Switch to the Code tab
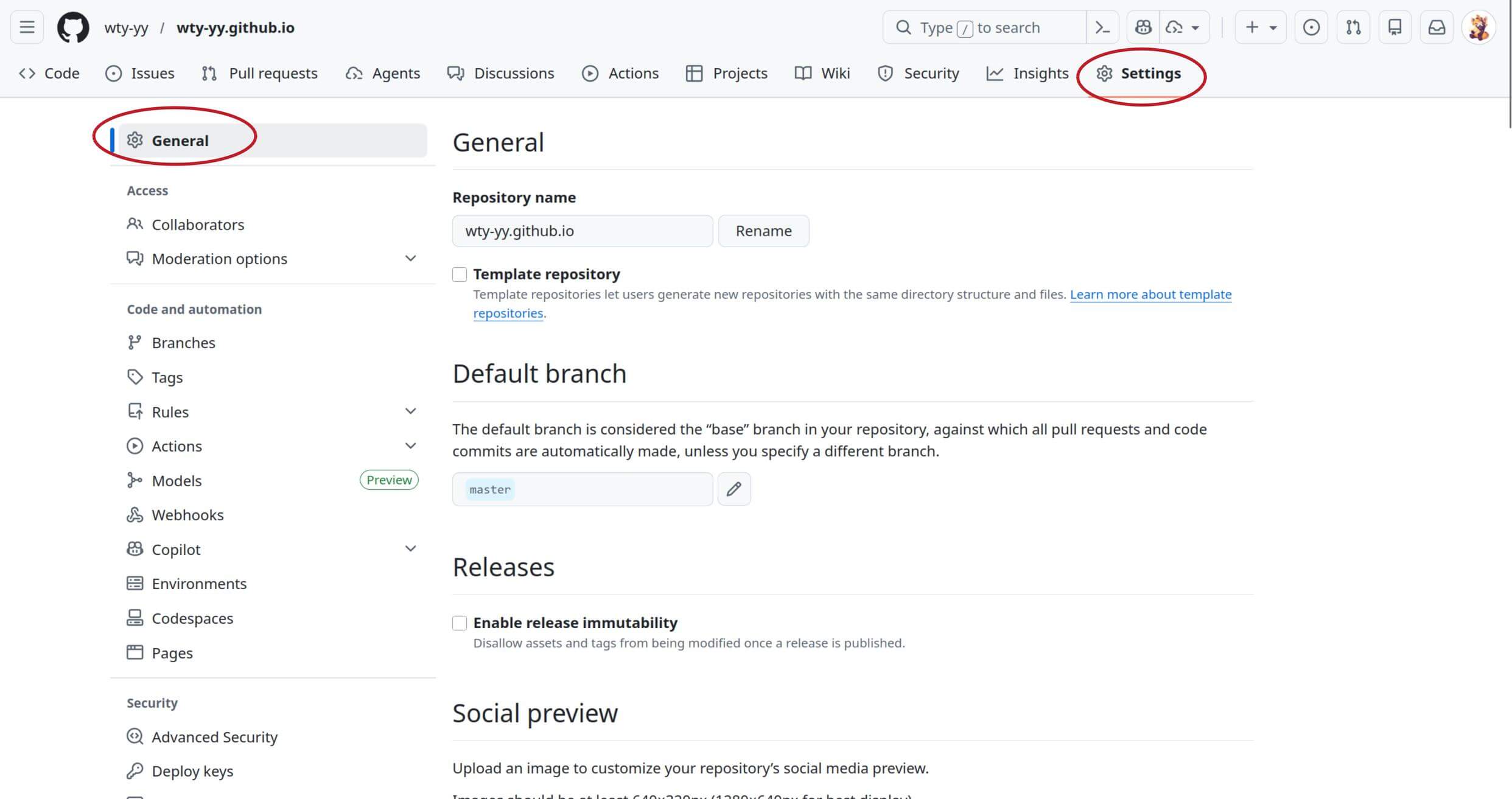 tap(49, 73)
